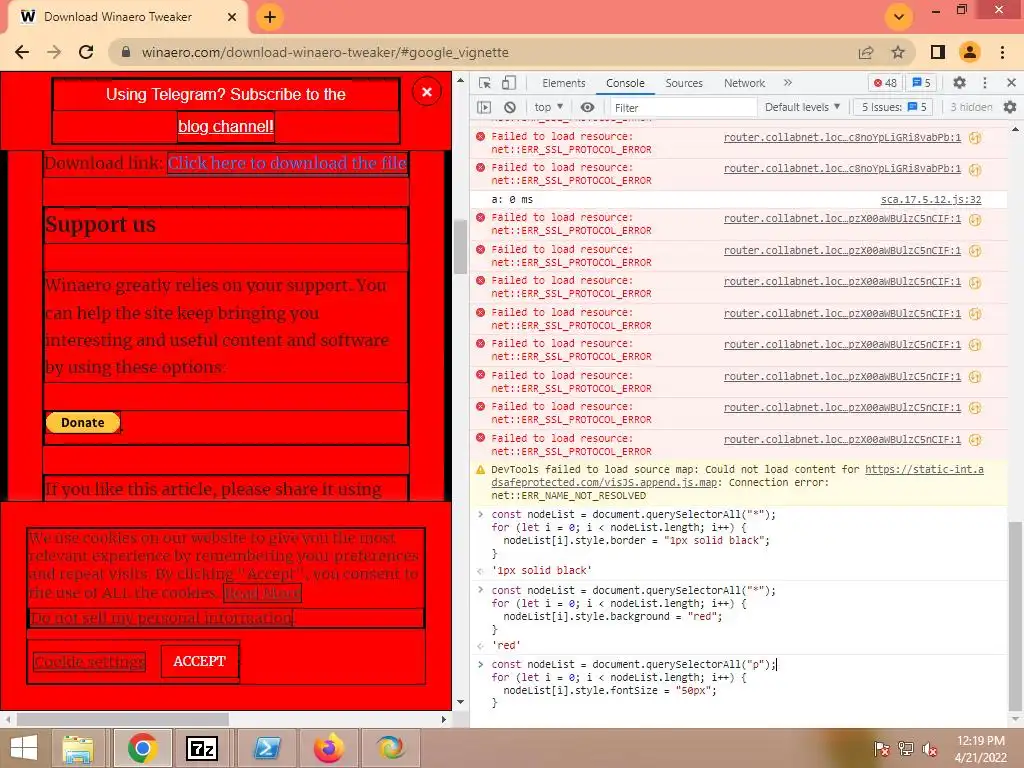
Task: Click the Action Center flag tray icon
Action: pyautogui.click(x=882, y=749)
